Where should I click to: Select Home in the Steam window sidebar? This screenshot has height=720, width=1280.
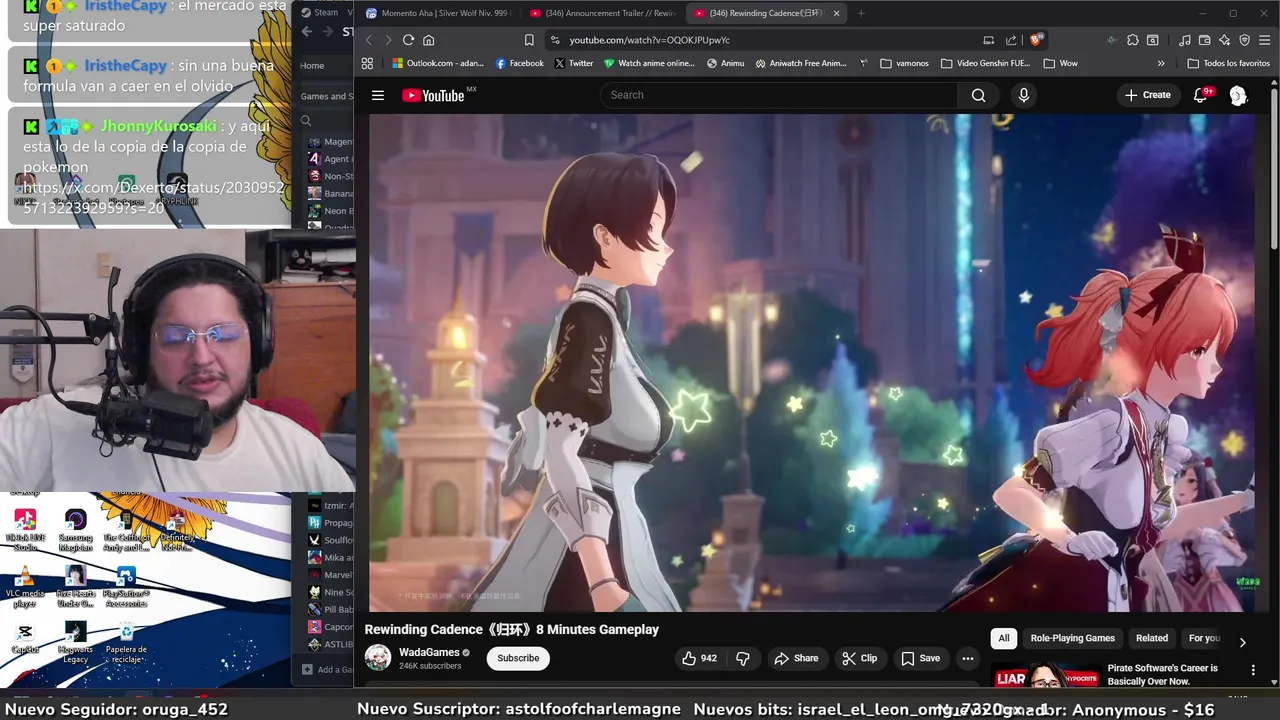(x=312, y=66)
